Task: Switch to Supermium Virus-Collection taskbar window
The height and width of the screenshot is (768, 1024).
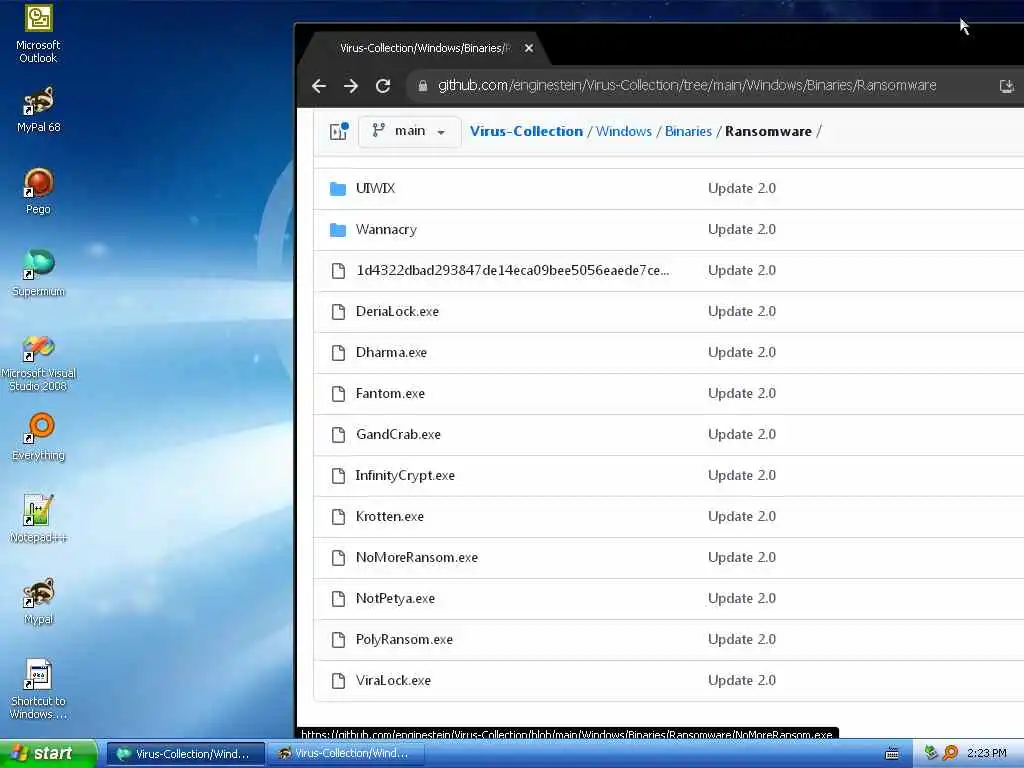Action: point(185,754)
